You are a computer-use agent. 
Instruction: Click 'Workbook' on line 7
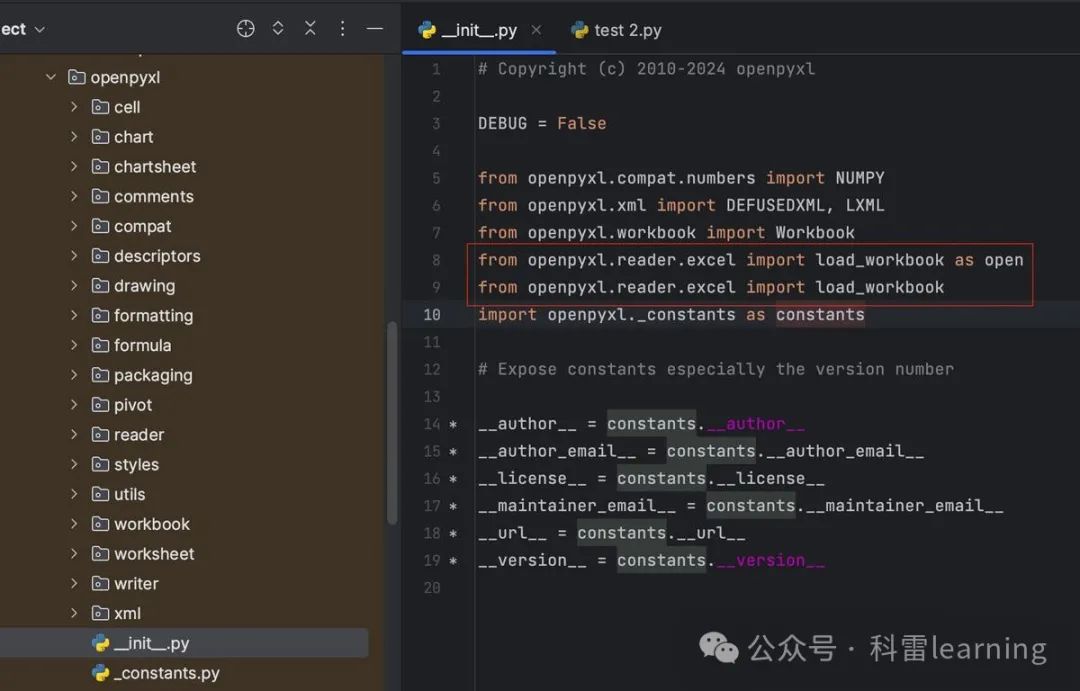click(x=815, y=232)
